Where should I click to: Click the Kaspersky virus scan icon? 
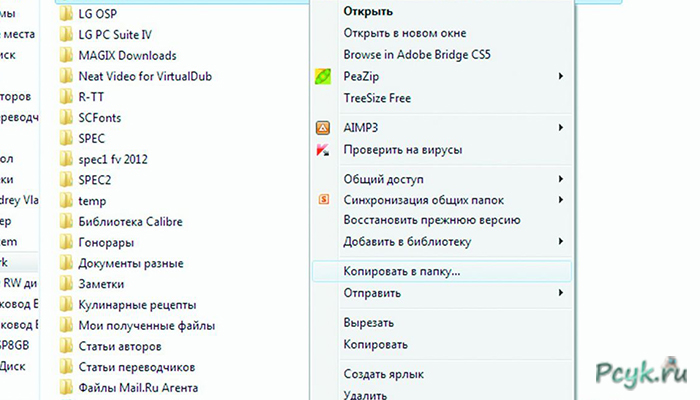tap(323, 150)
